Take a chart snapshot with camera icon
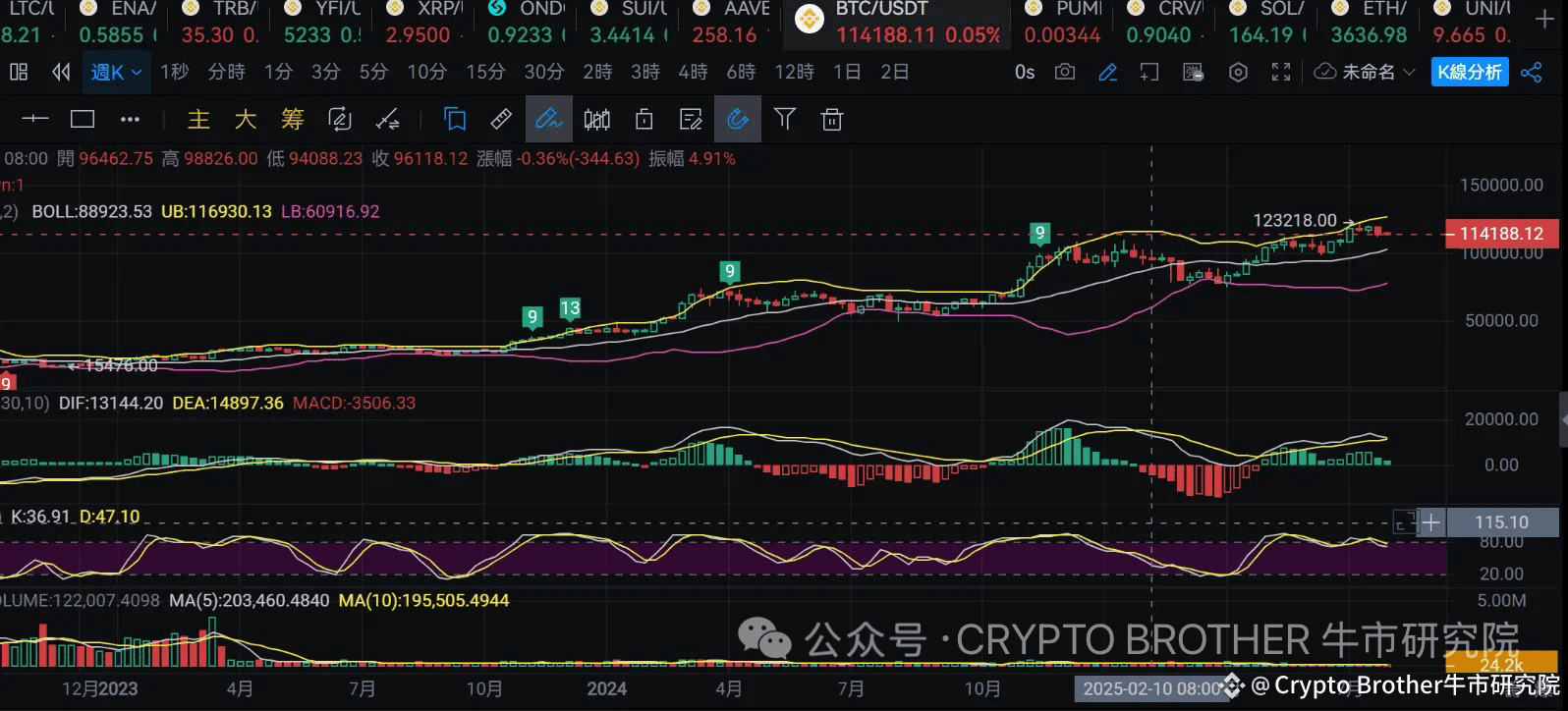This screenshot has height=711, width=1568. tap(1065, 72)
